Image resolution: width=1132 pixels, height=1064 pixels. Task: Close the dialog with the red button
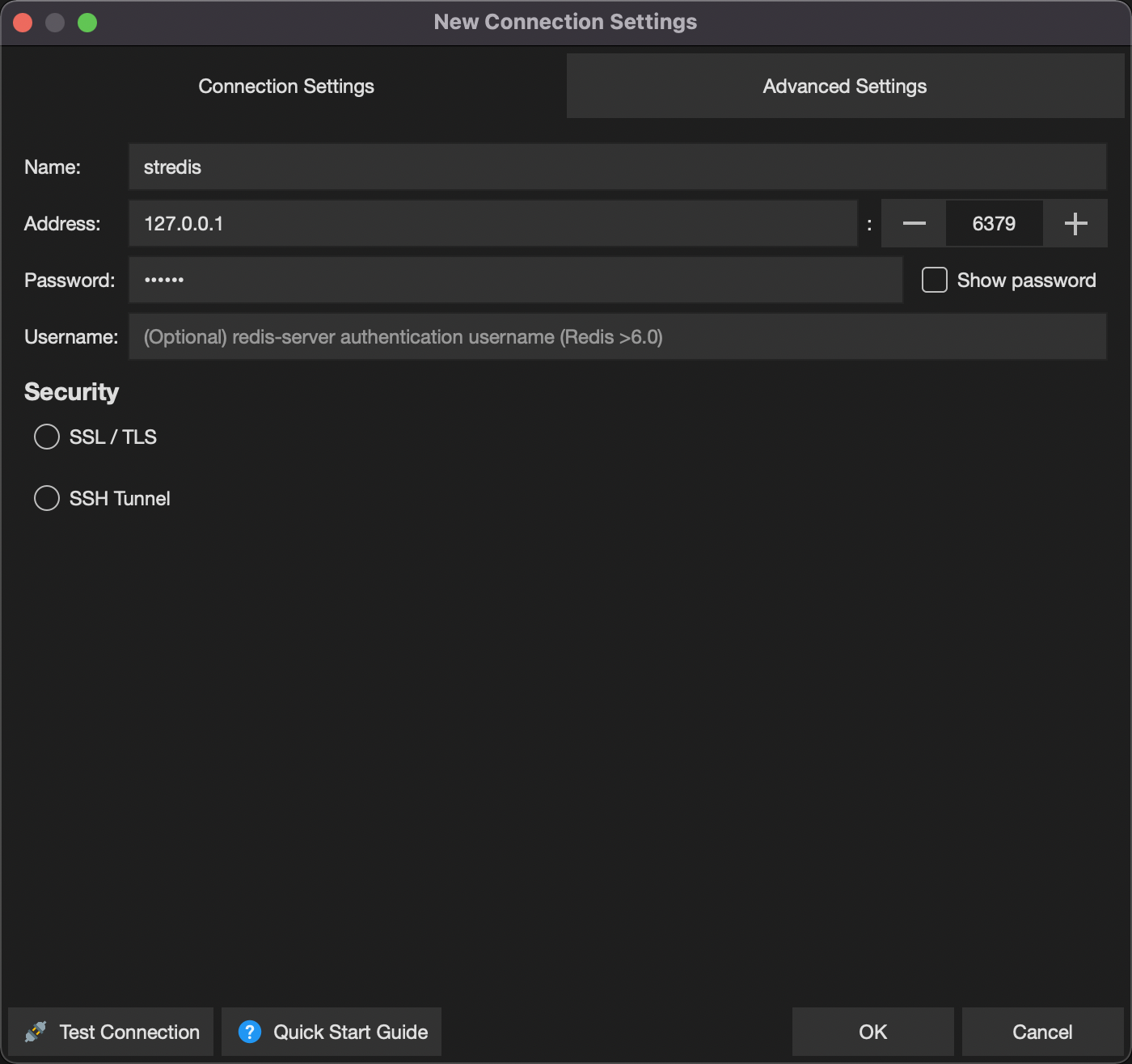(x=23, y=23)
